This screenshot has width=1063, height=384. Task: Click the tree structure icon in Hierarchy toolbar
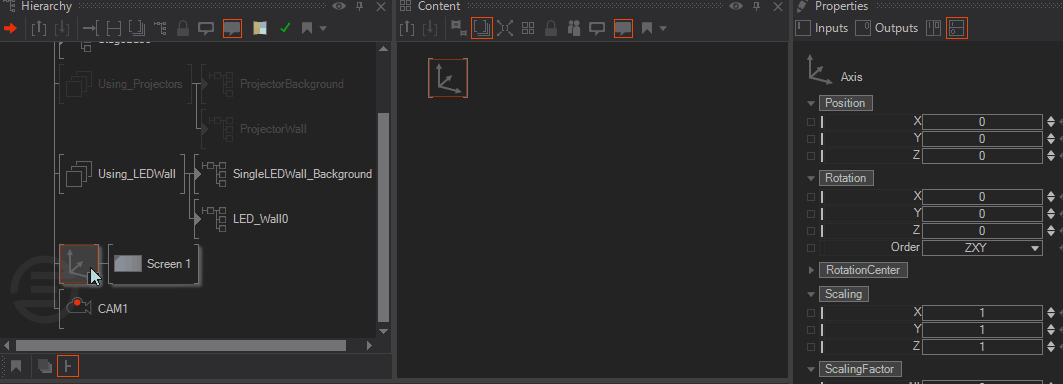click(160, 28)
